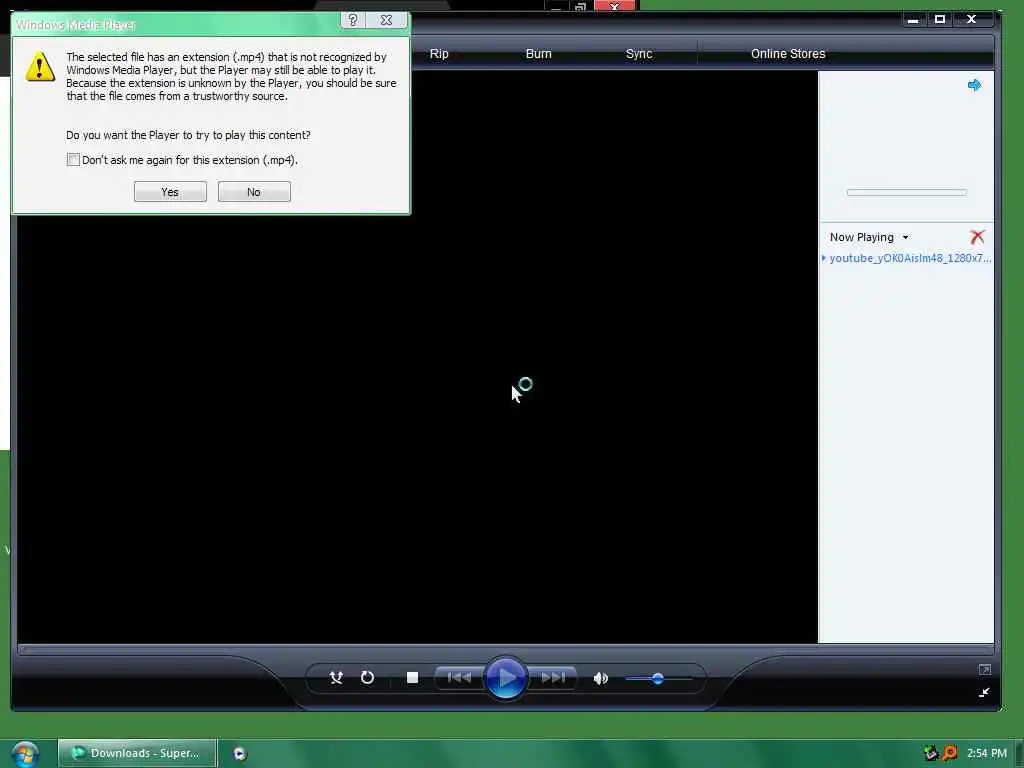Open the Windows Start orb
This screenshot has height=768, width=1024.
coord(24,753)
